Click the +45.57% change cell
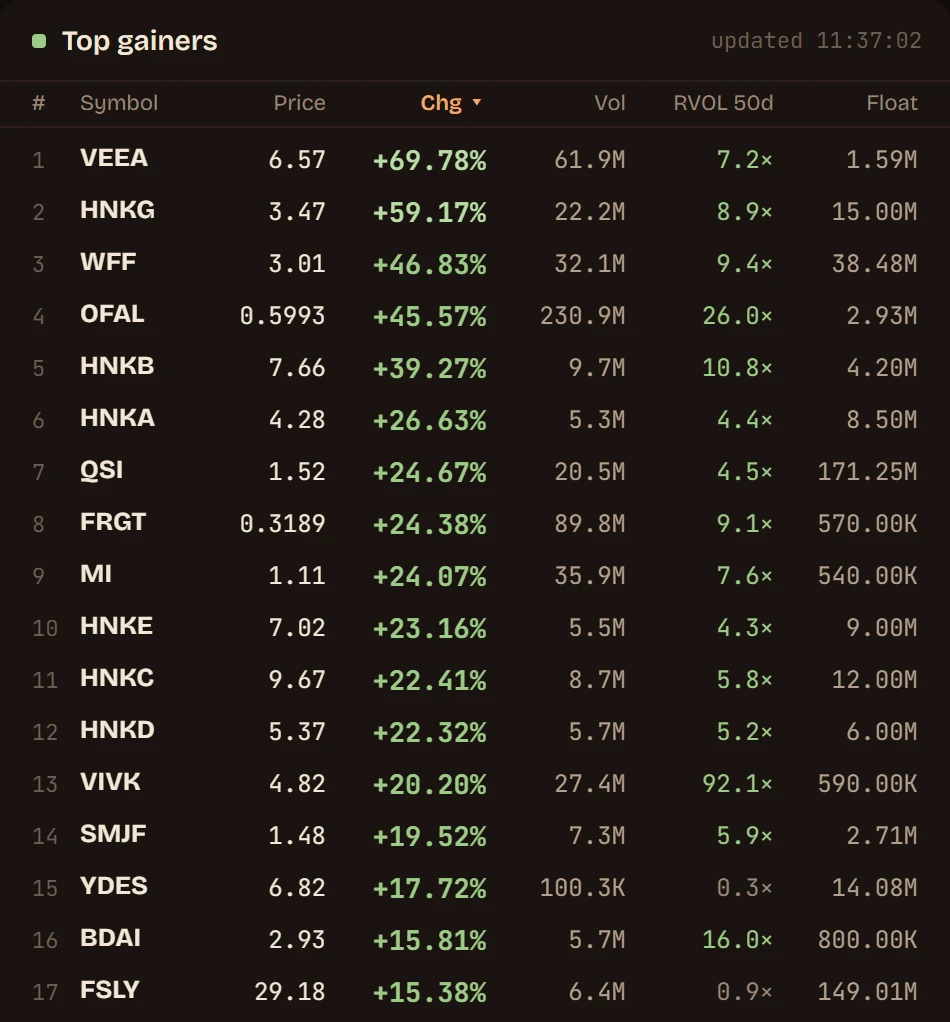 tap(429, 317)
